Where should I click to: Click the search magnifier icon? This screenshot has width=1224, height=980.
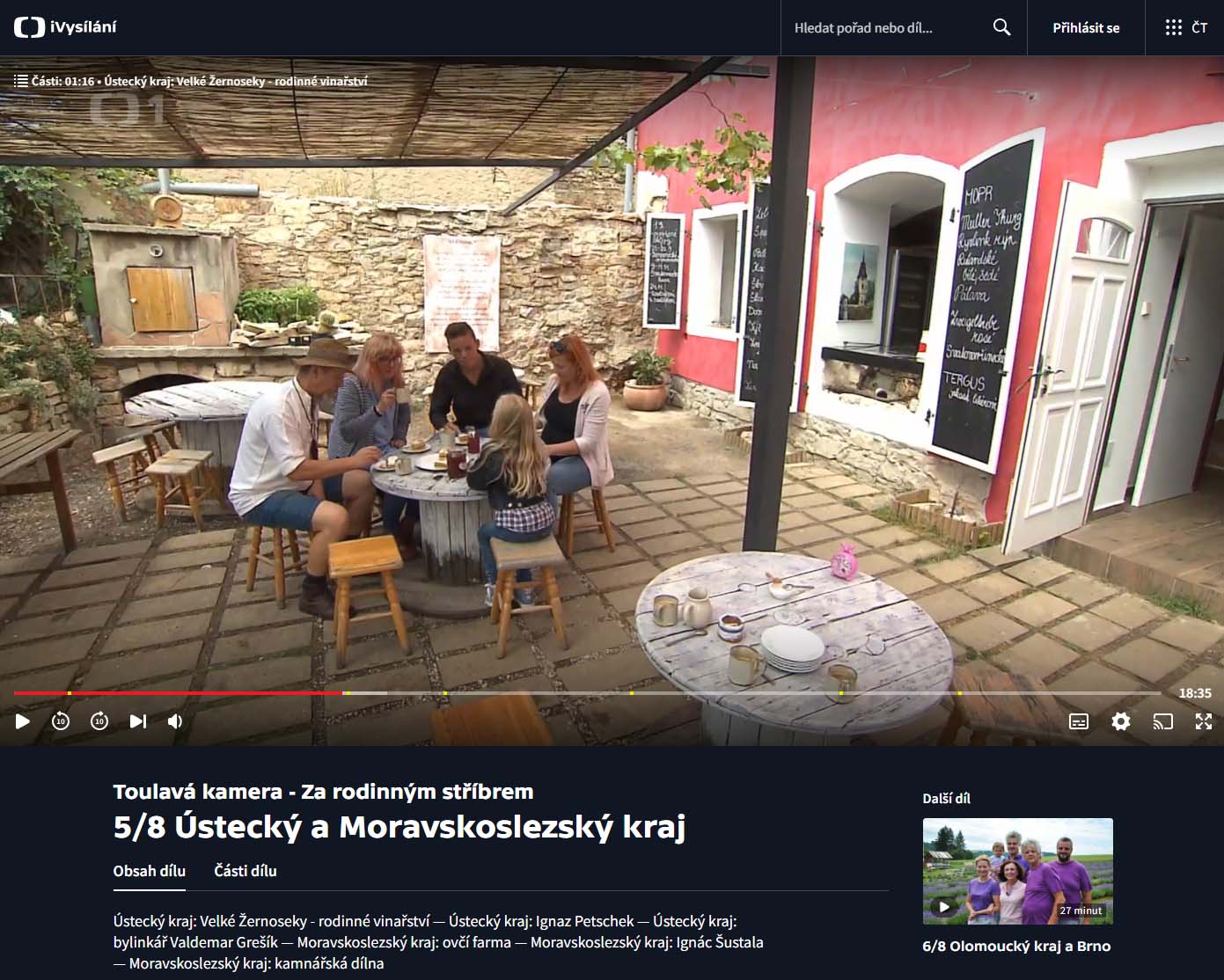(x=1001, y=27)
